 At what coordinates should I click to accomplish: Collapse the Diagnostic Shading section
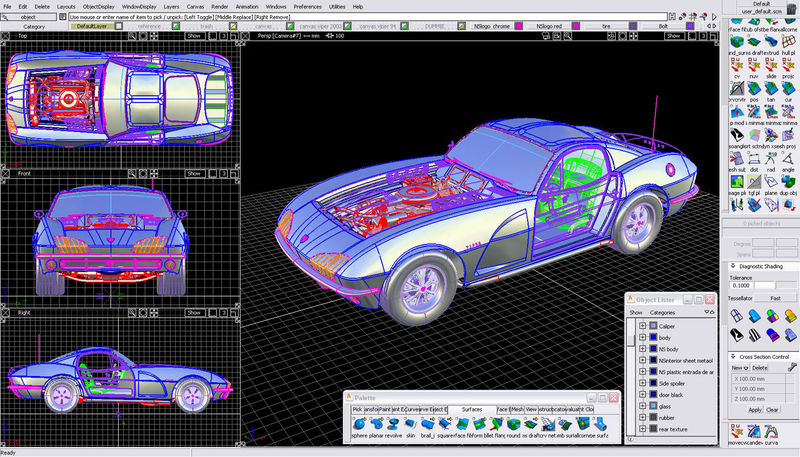click(x=733, y=266)
